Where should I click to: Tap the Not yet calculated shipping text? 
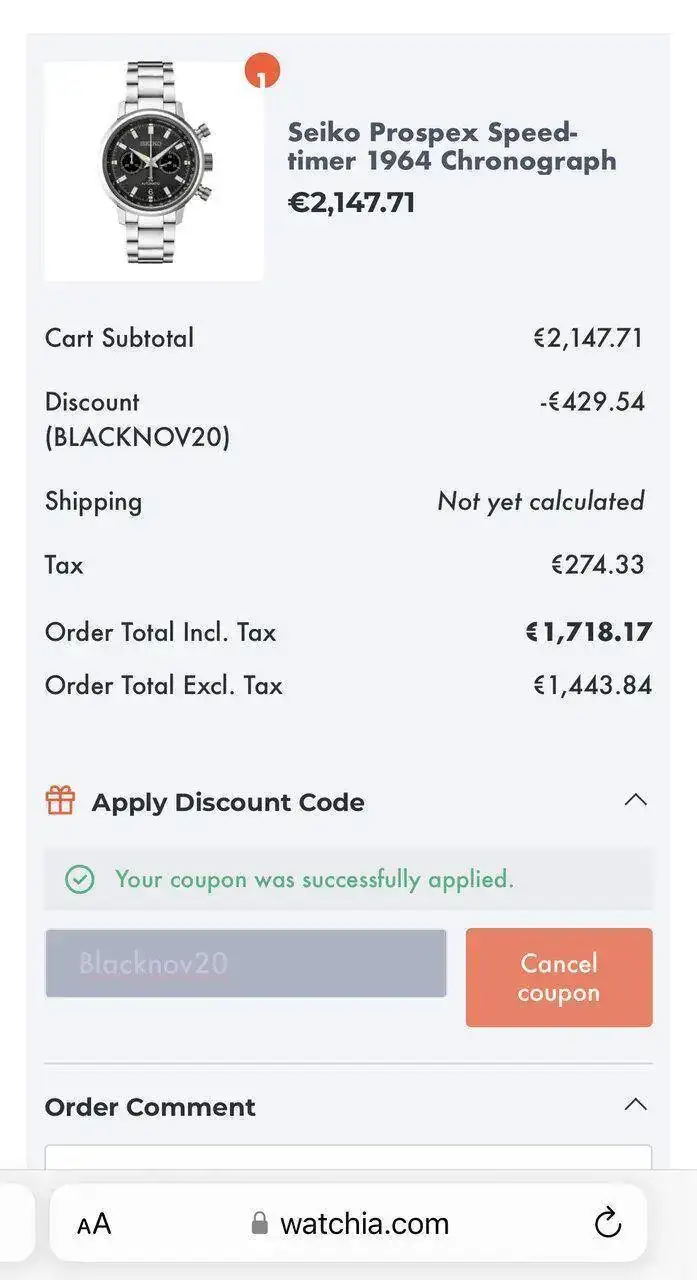tap(540, 501)
